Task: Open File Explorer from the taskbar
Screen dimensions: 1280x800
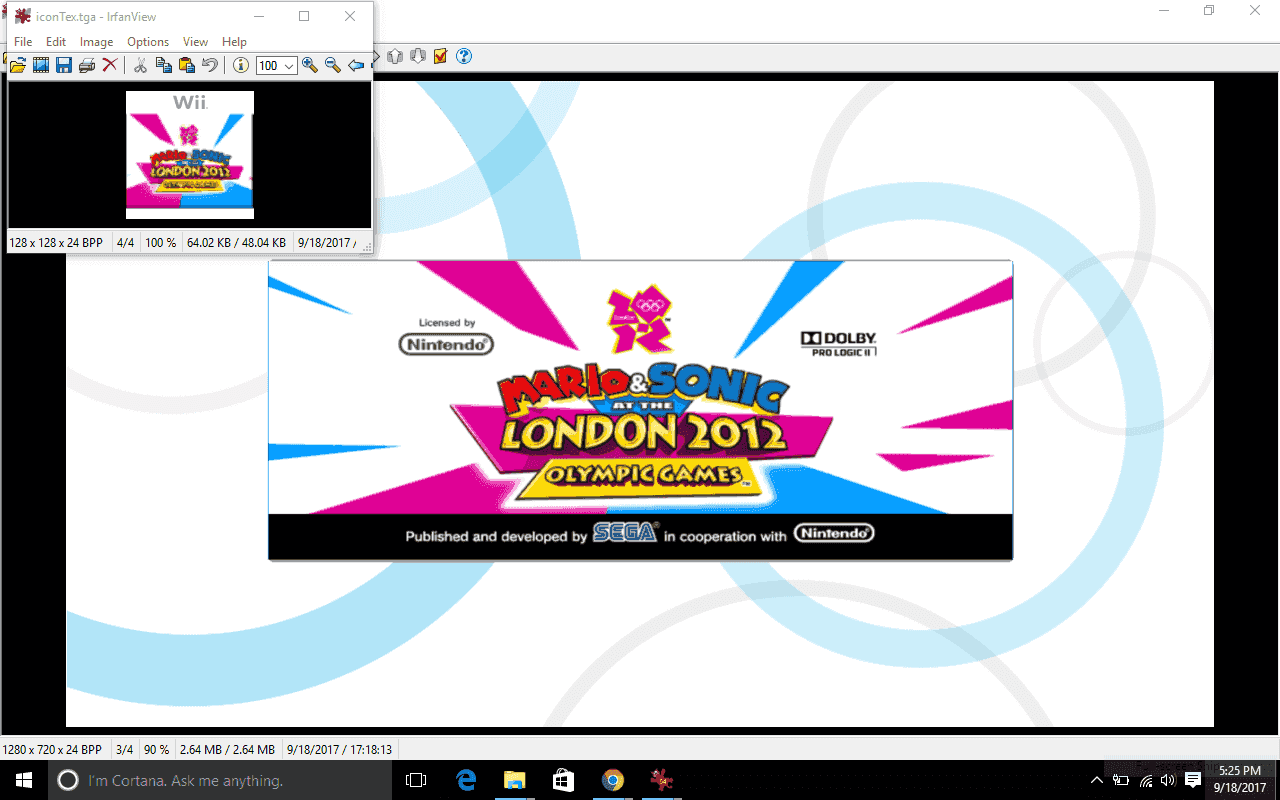Action: coord(514,780)
